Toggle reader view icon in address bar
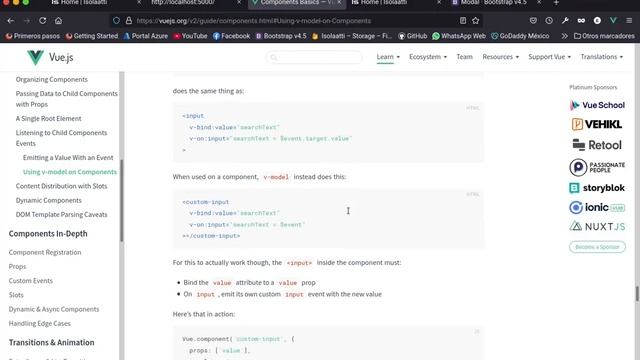The image size is (640, 360). click(x=462, y=20)
